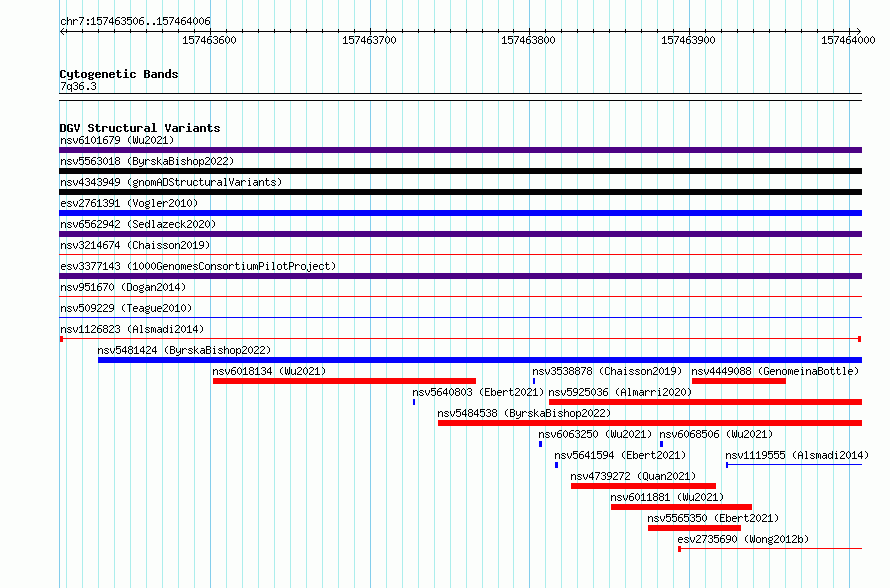Click the small blue marker under nsv5640803
Image resolution: width=890 pixels, height=588 pixels.
(x=414, y=402)
